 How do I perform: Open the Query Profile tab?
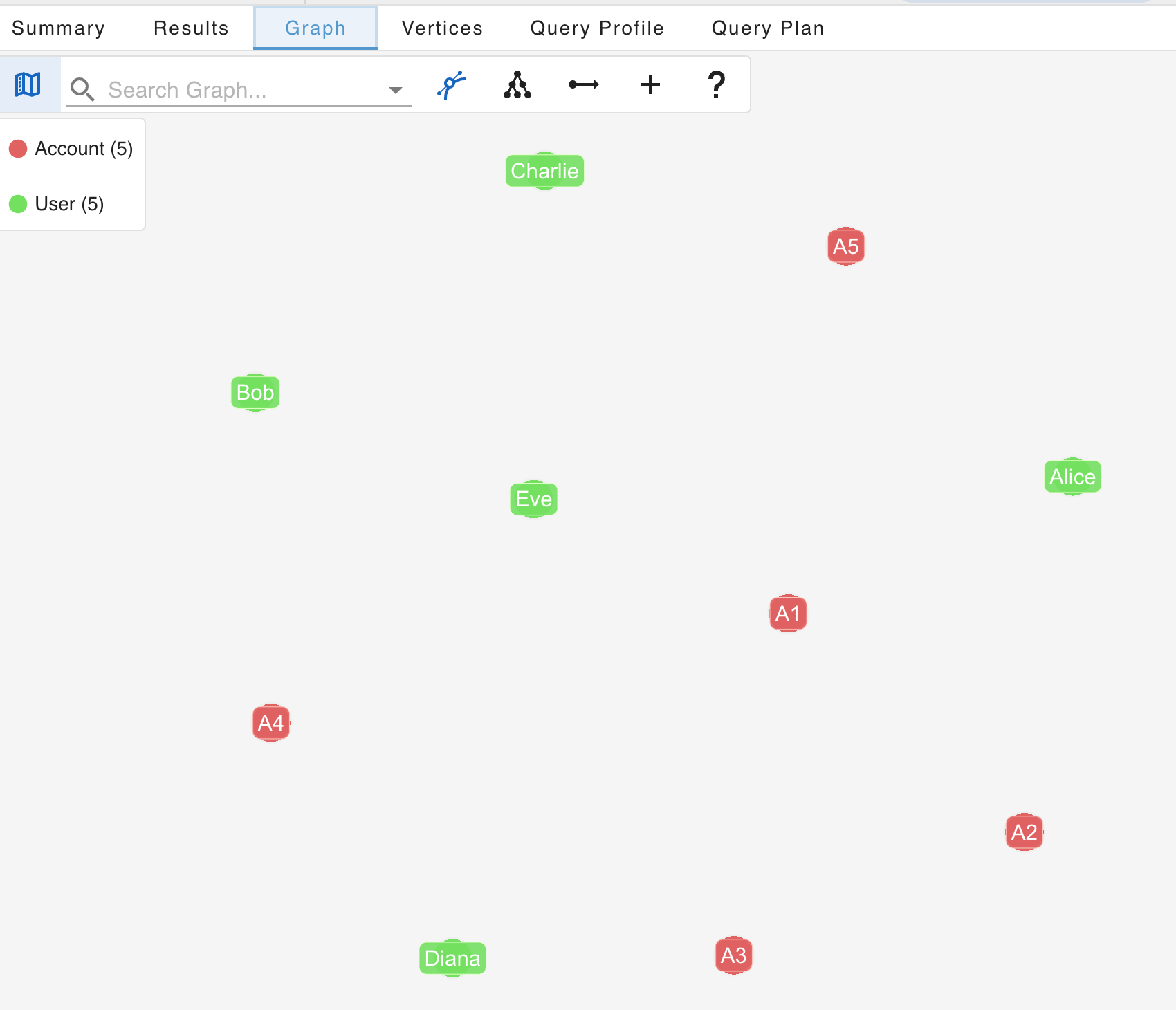[597, 28]
